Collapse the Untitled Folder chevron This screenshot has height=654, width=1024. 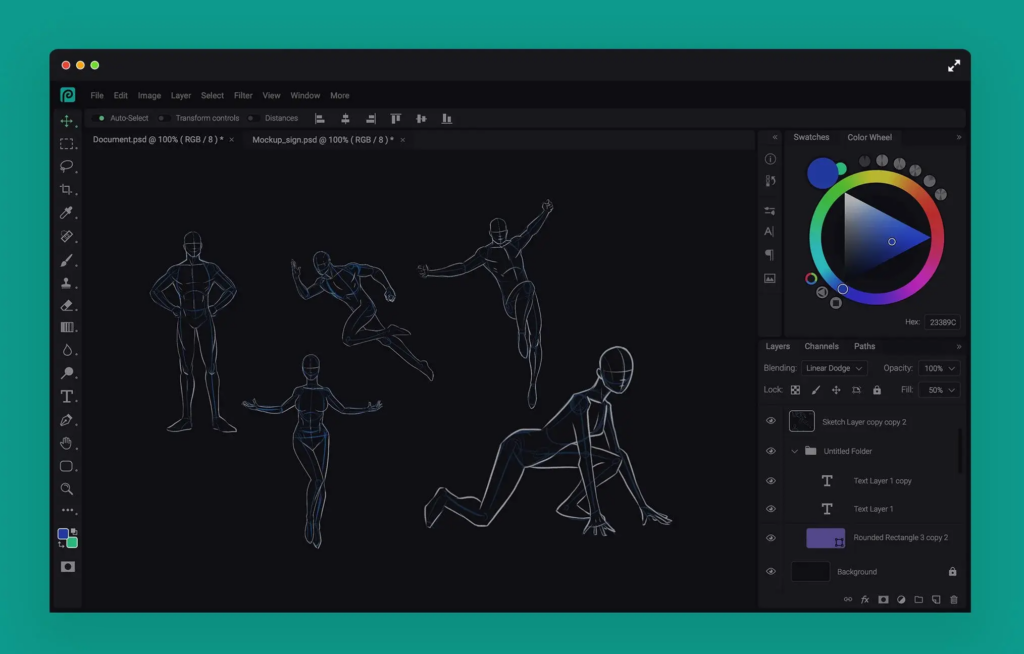click(795, 451)
